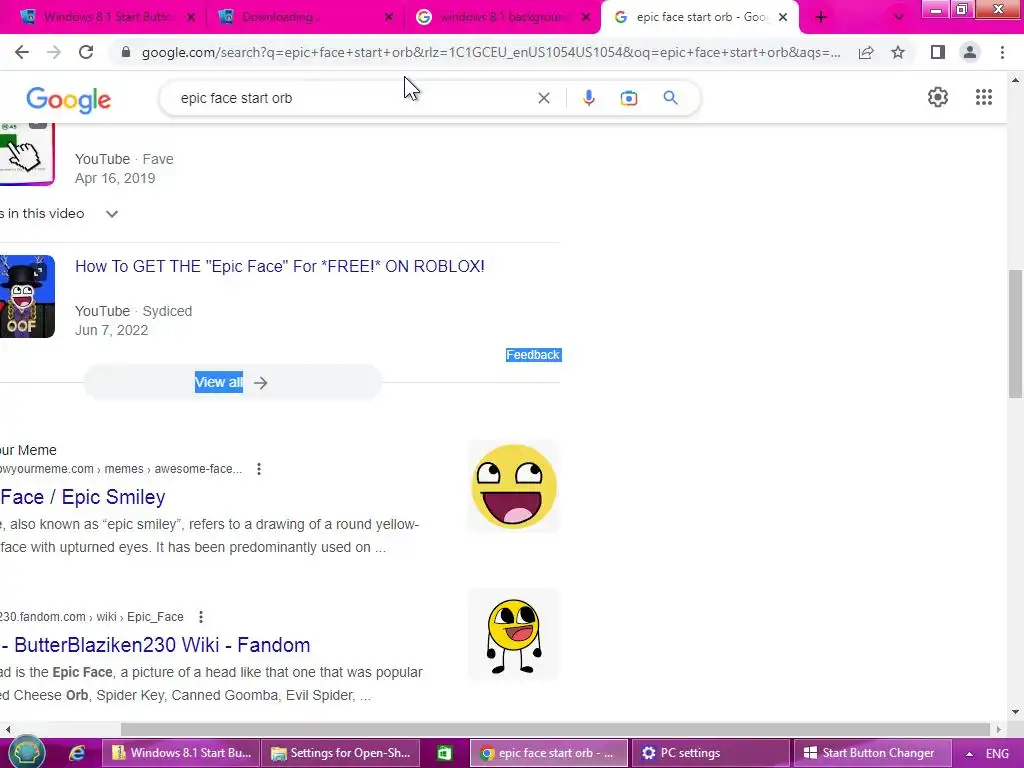Viewport: 1024px width, 768px height.
Task: Go back to the previous page
Action: 22,52
